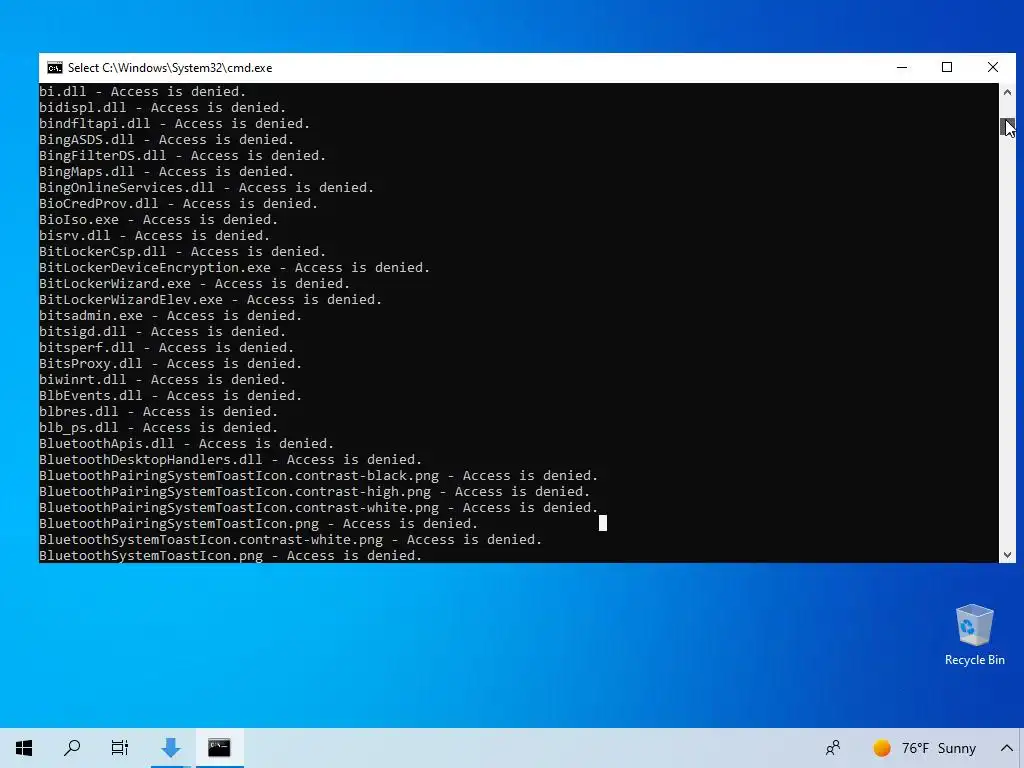Click the BioIso.exe output line
This screenshot has height=768, width=1024.
[x=159, y=219]
